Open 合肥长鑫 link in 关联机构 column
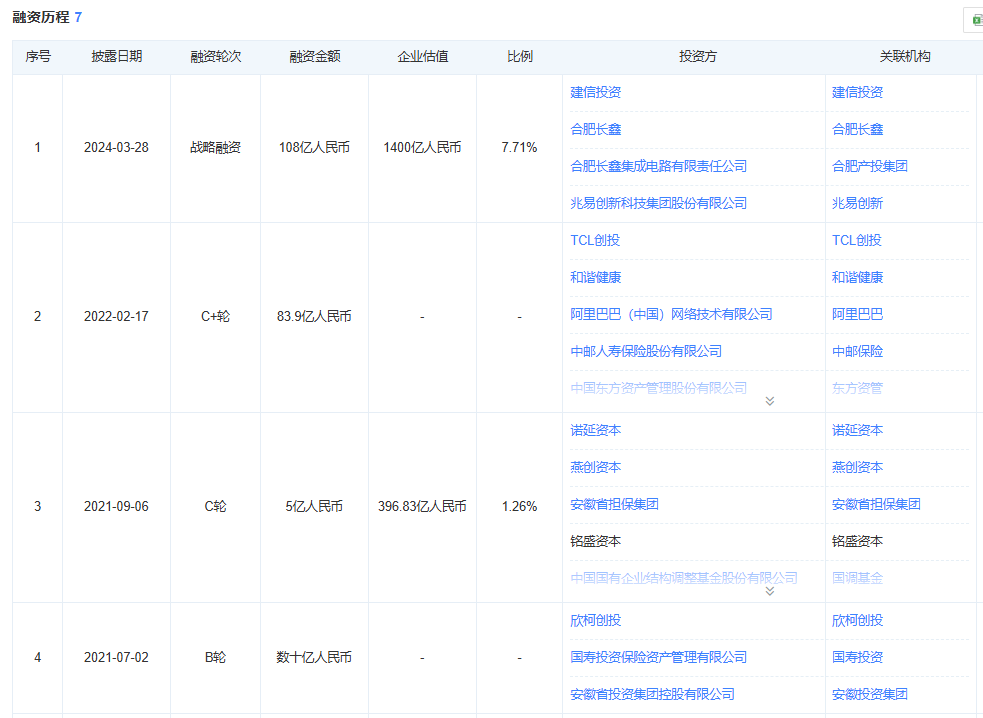 tap(857, 129)
